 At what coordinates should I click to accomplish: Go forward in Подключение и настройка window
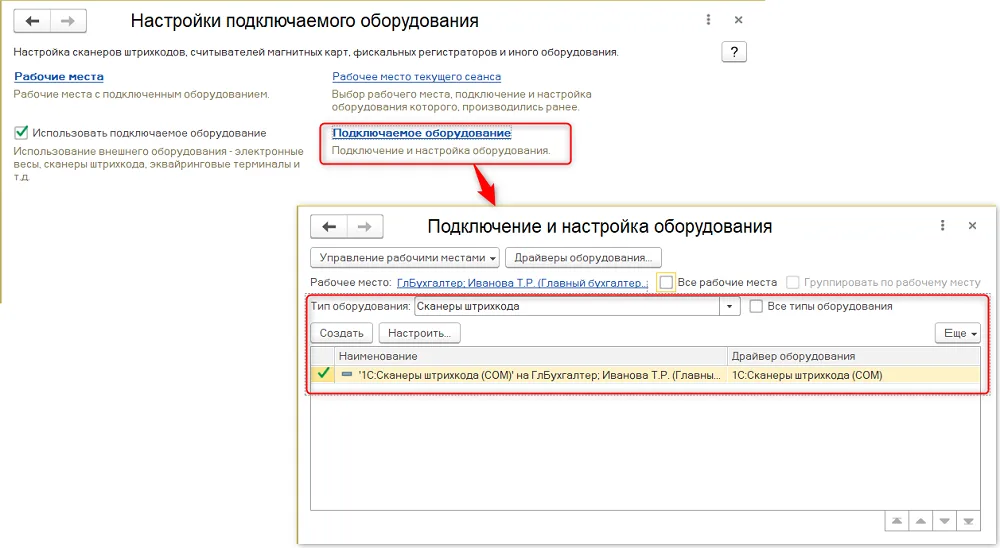point(365,226)
